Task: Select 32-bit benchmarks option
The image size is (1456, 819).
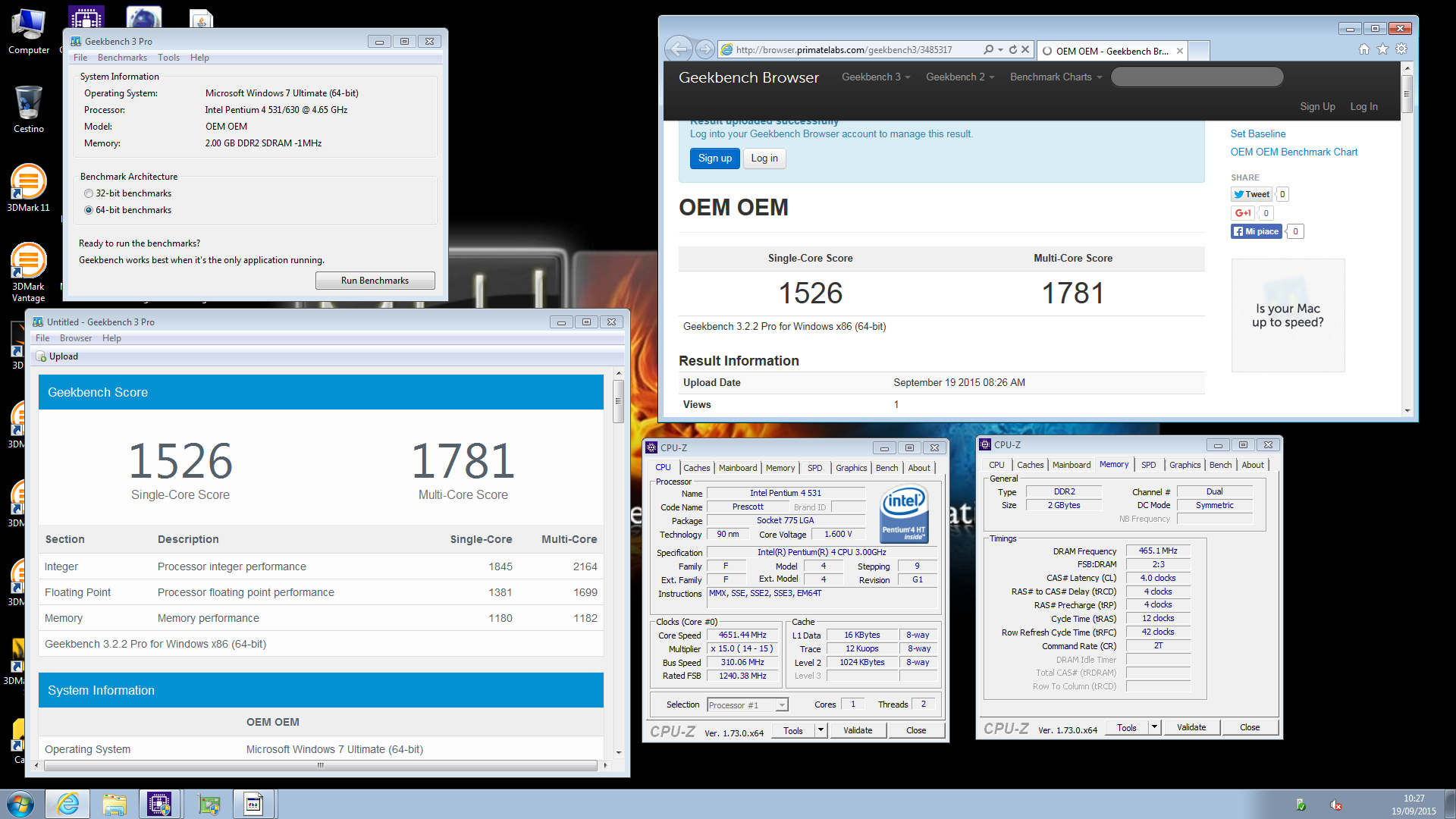Action: pos(128,193)
